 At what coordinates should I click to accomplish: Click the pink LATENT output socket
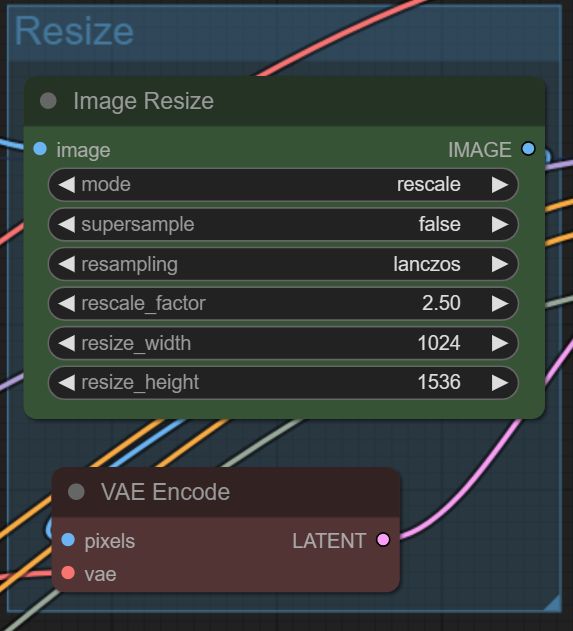tap(383, 540)
